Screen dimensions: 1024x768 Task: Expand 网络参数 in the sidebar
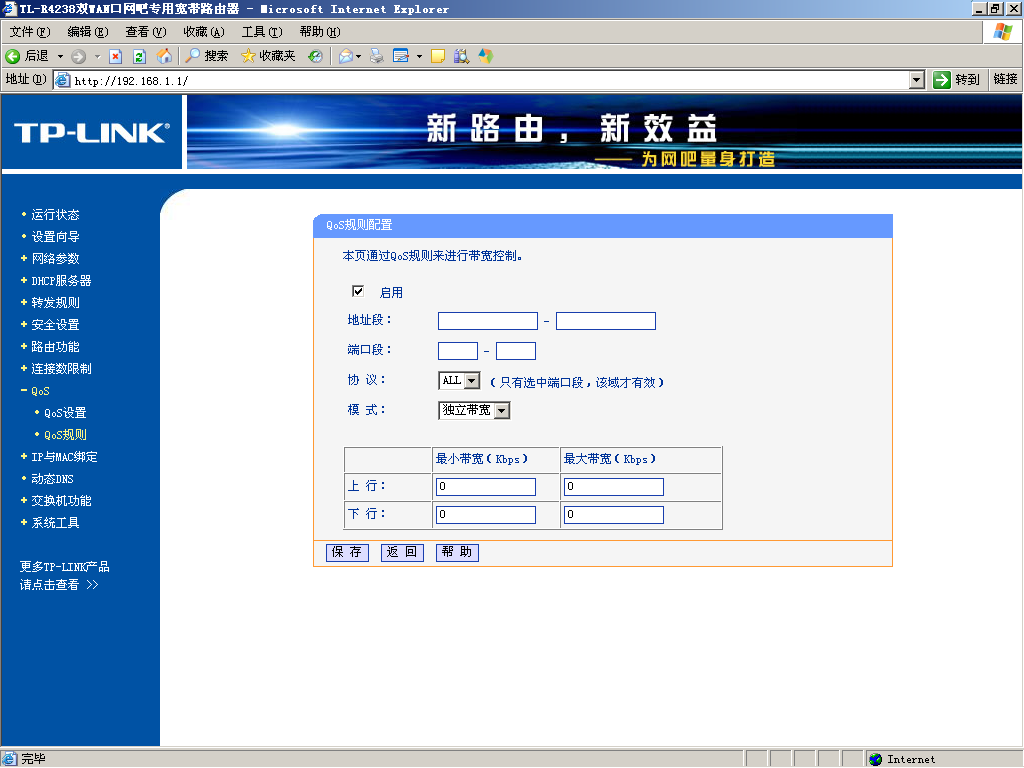click(24, 259)
